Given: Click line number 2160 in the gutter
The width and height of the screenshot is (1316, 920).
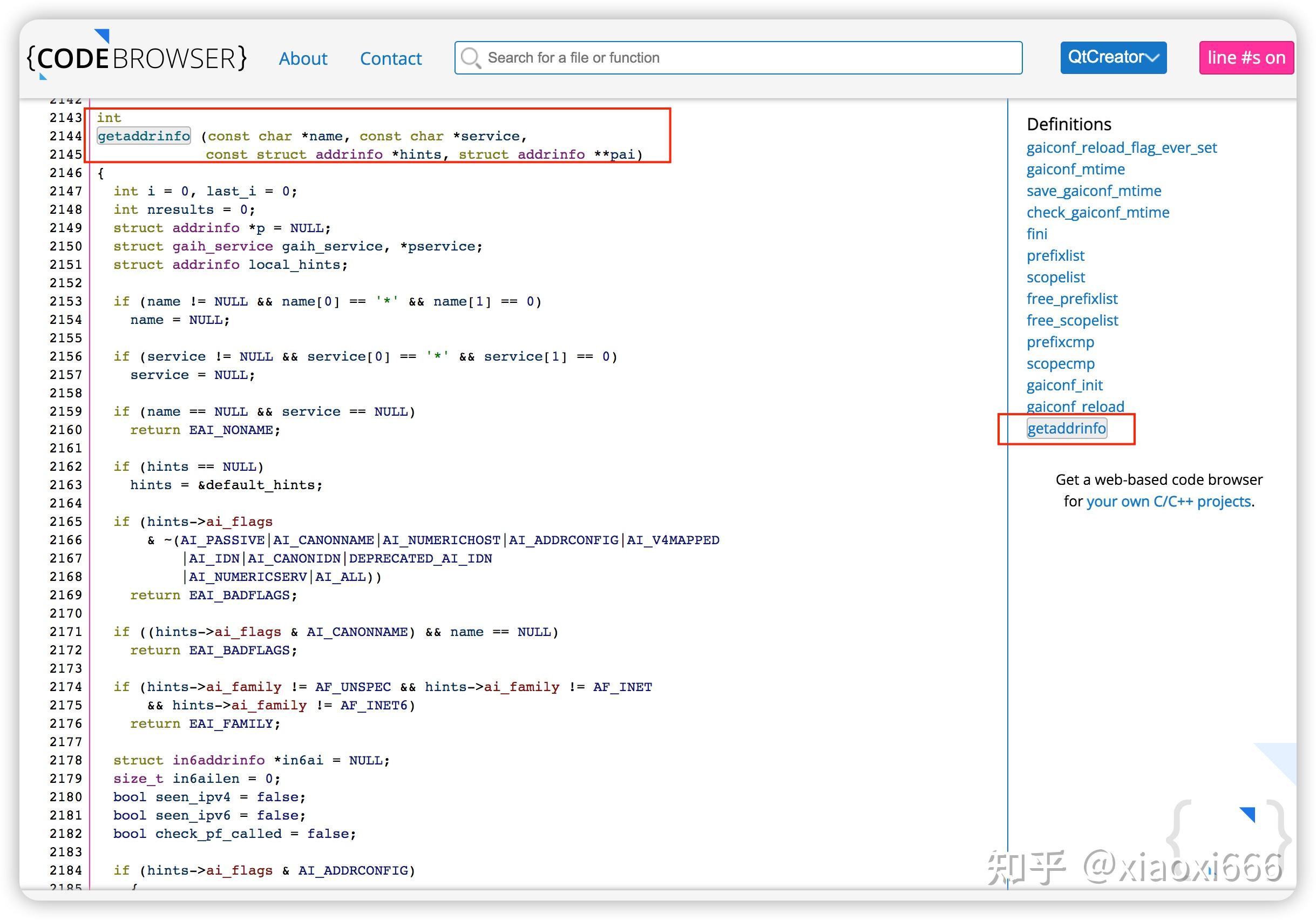Looking at the screenshot, I should tap(66, 429).
